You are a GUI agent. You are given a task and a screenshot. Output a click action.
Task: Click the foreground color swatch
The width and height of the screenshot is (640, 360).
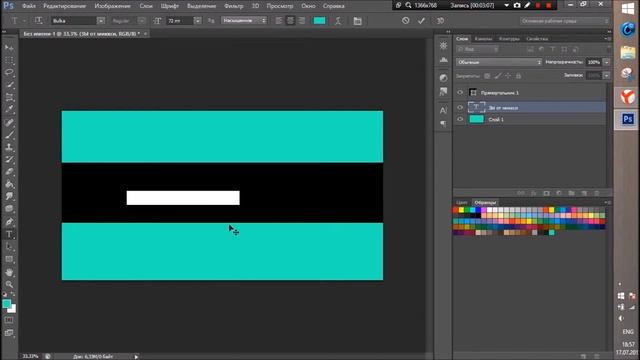point(7,304)
